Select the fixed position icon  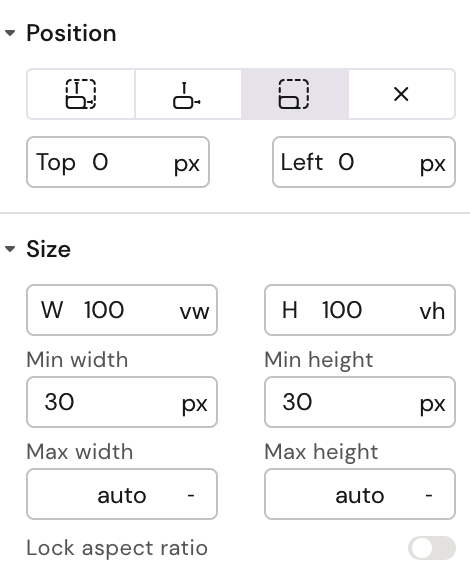coord(295,94)
